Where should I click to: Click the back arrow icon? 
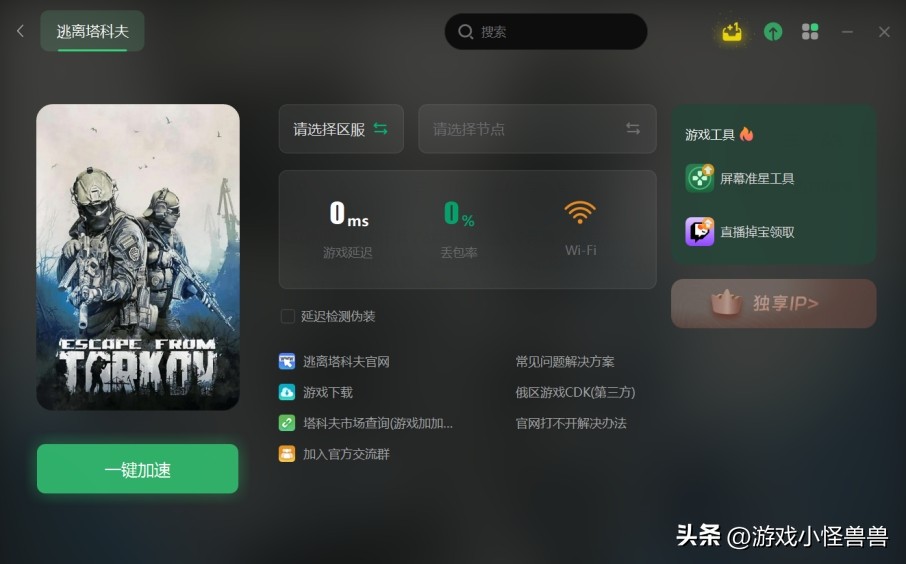click(x=21, y=31)
